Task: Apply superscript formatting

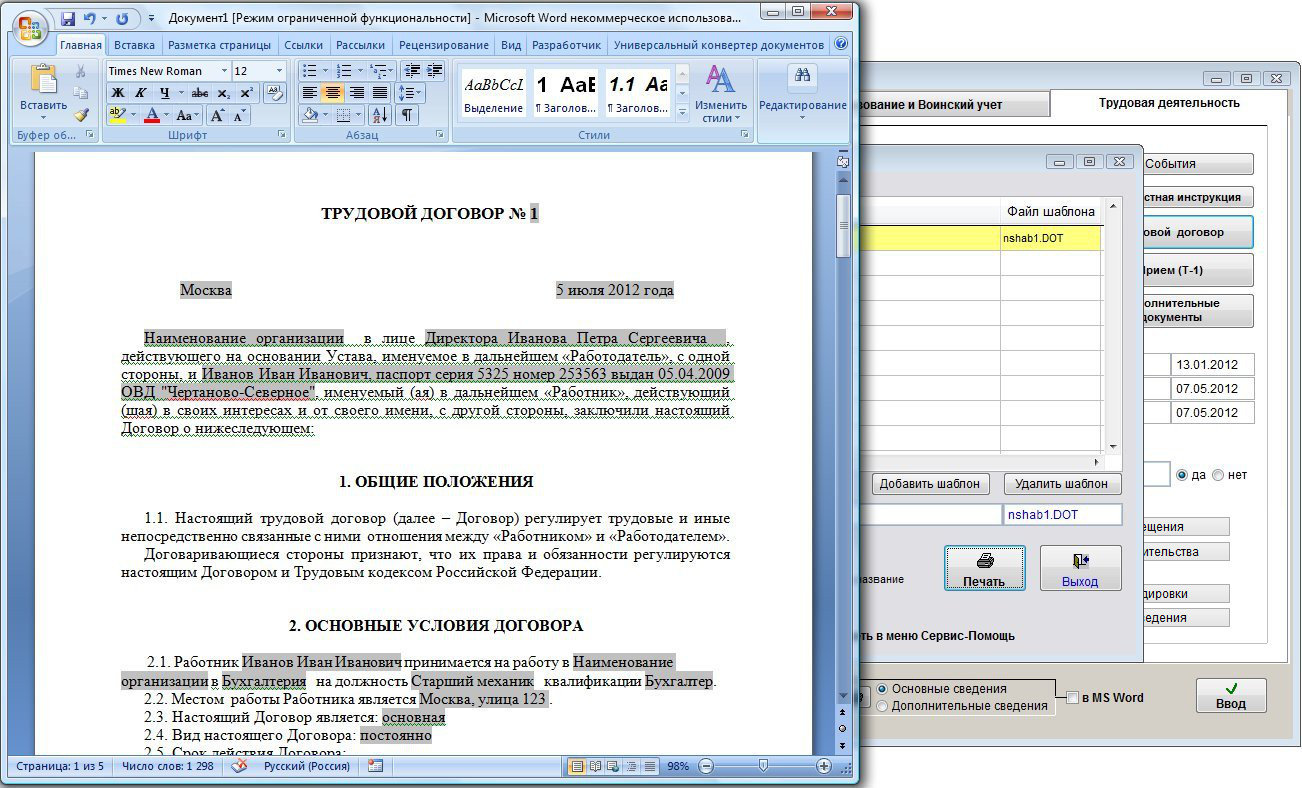Action: coord(246,93)
